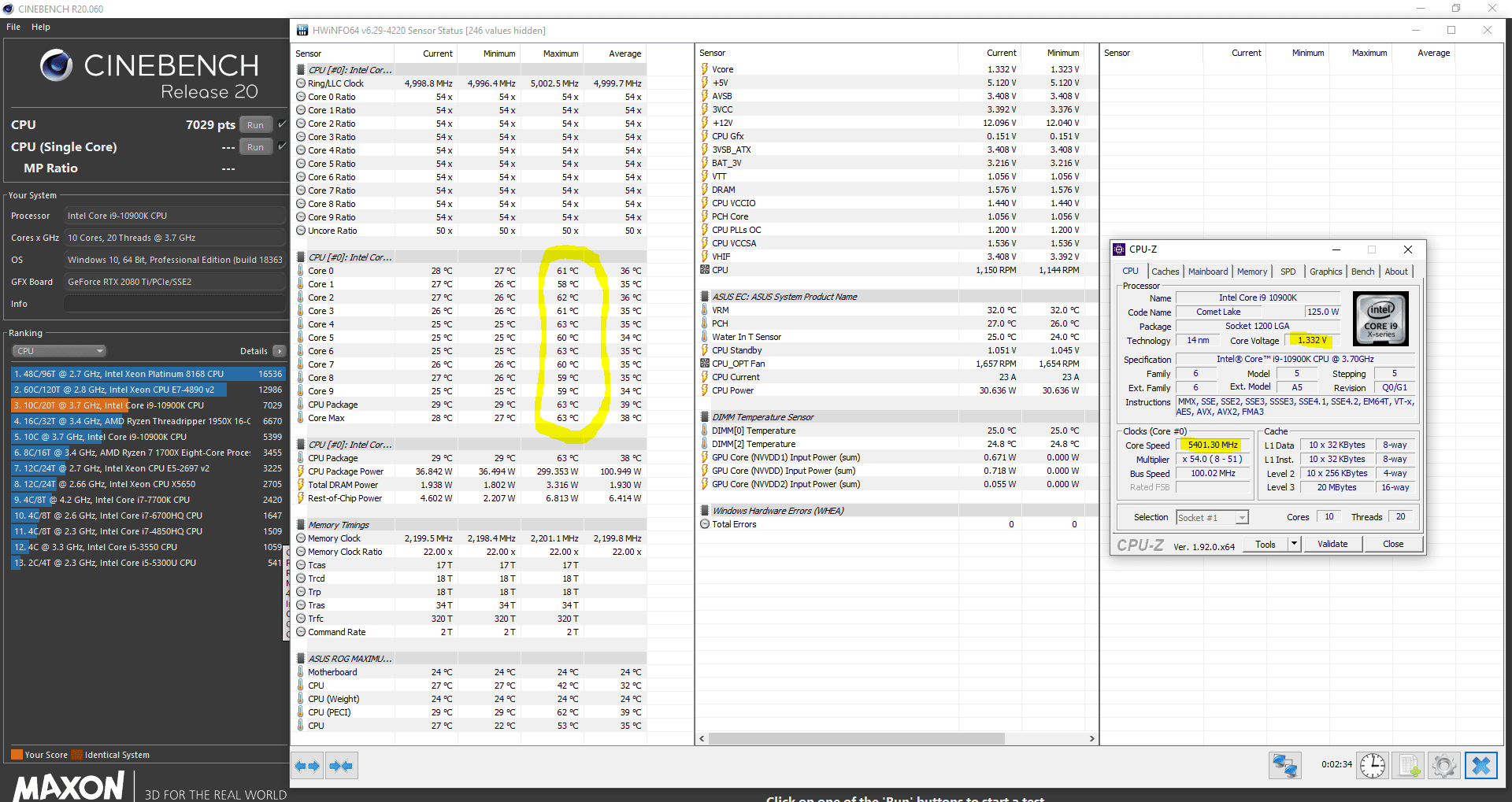1512x802 pixels.
Task: Select highlighted ranking bar for i9-10900K 7029
Action: click(148, 405)
